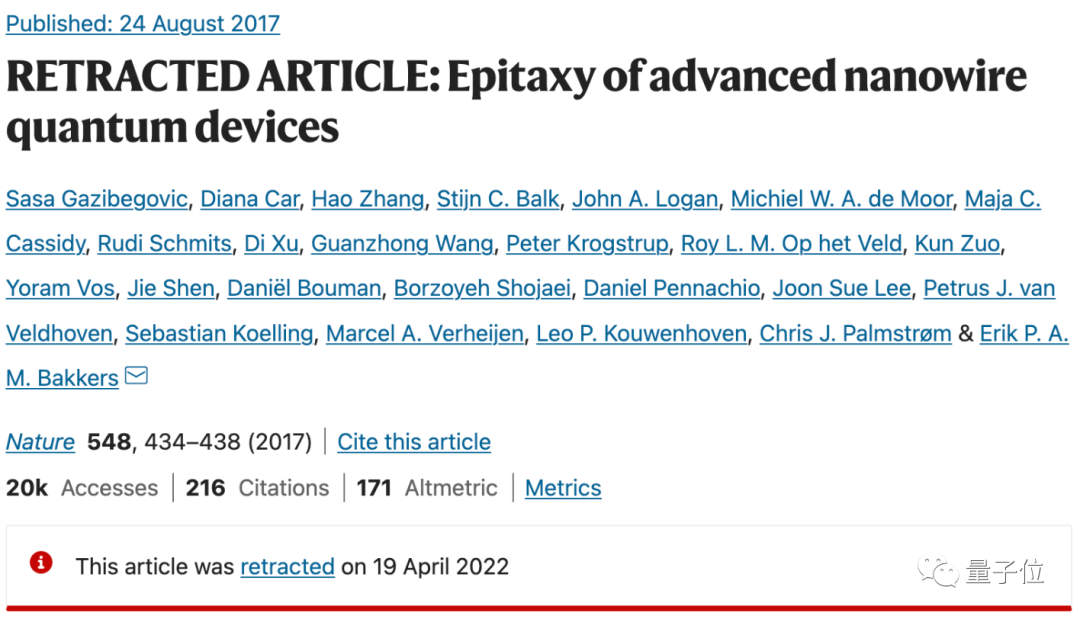The image size is (1080, 619).
Task: Open Sebastian Koelling author link
Action: (219, 334)
